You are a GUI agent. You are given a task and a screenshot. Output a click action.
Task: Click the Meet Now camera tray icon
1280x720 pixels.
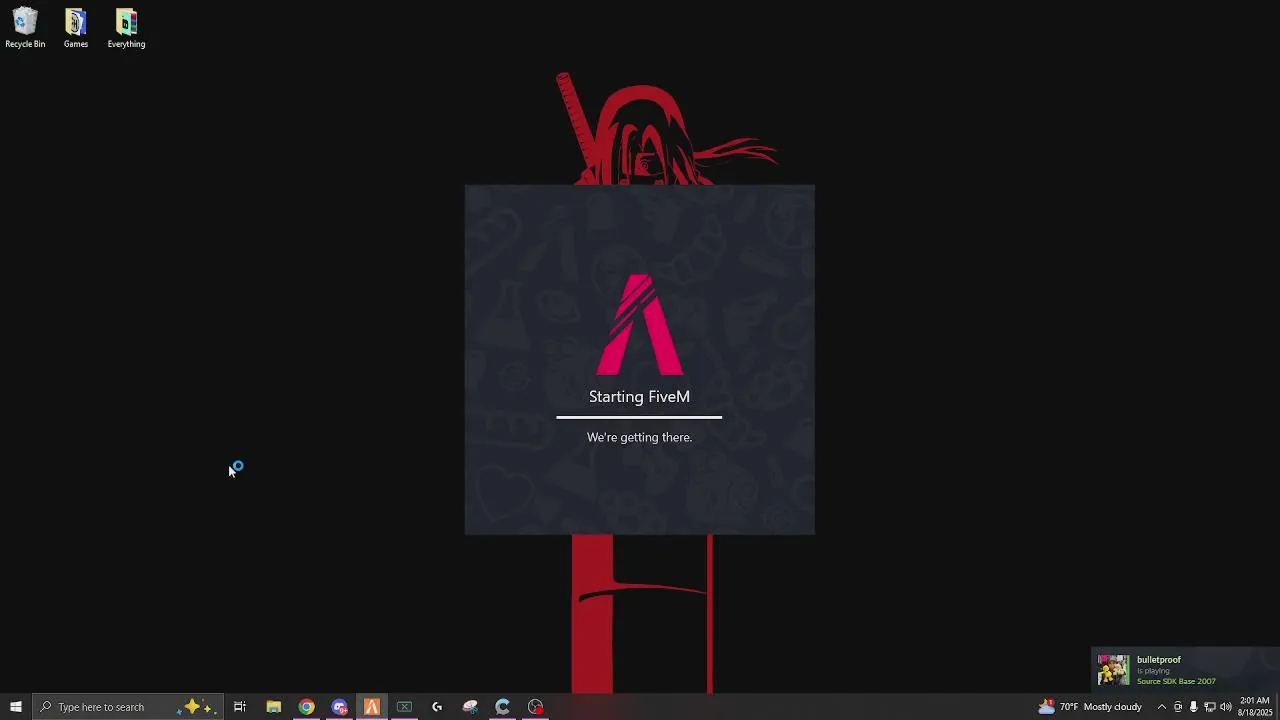point(1177,707)
